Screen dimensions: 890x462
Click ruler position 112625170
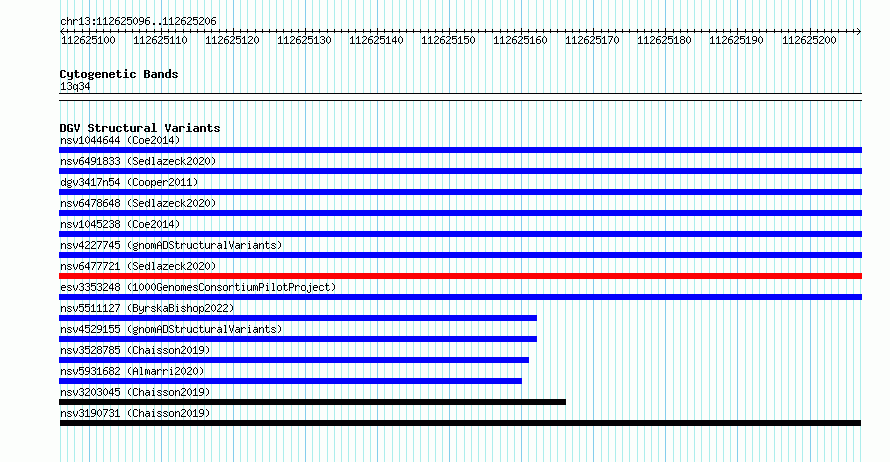coord(593,40)
